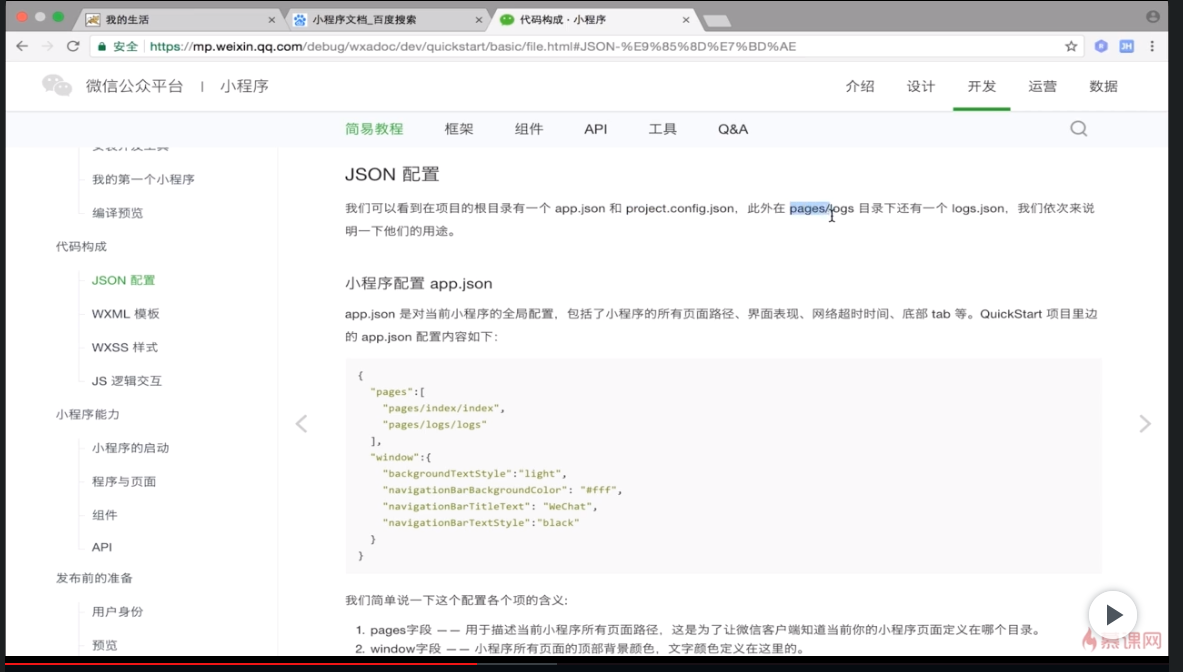
Task: Switch to the 我的生活 tab
Action: coord(180,20)
